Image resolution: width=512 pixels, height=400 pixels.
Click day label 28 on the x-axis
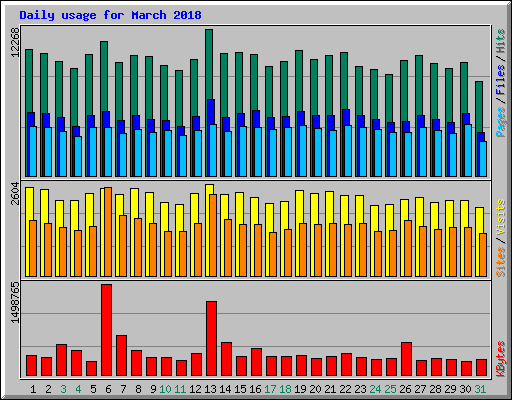435,389
